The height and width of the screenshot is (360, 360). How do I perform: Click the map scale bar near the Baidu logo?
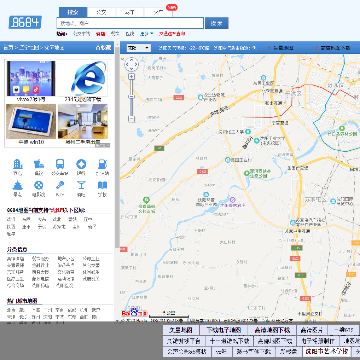click(169, 314)
